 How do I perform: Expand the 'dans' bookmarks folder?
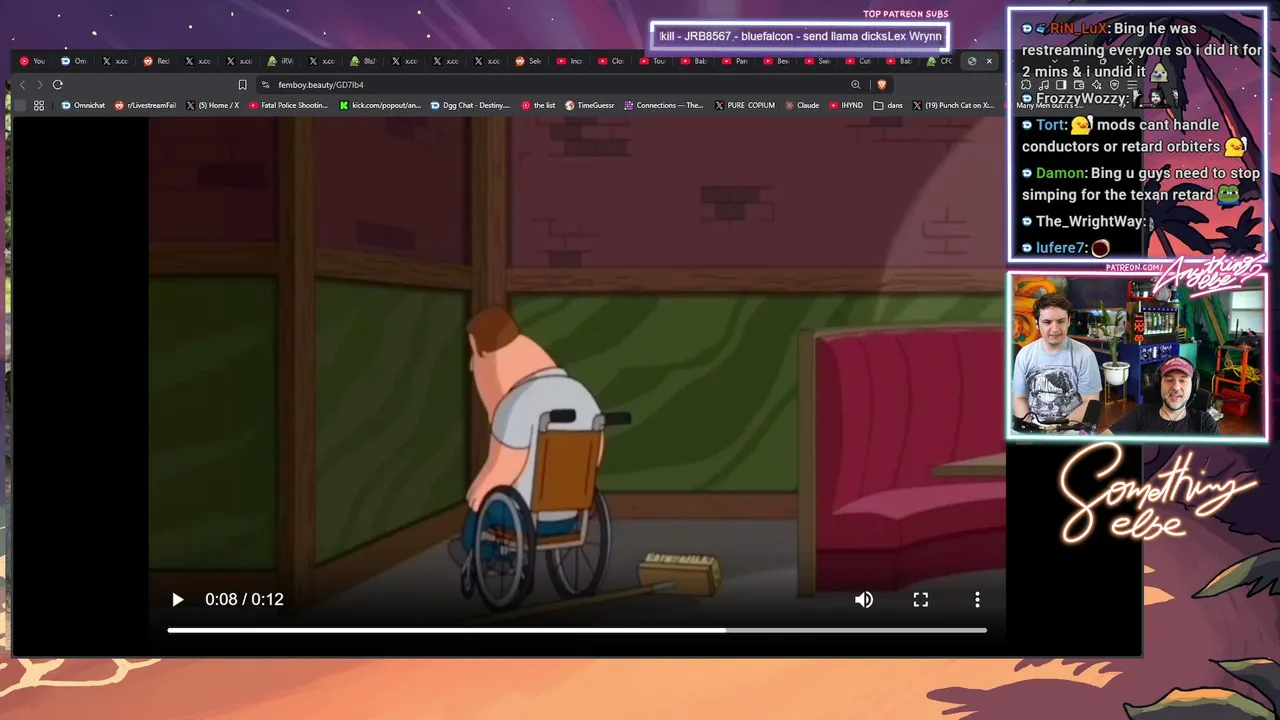pos(888,105)
